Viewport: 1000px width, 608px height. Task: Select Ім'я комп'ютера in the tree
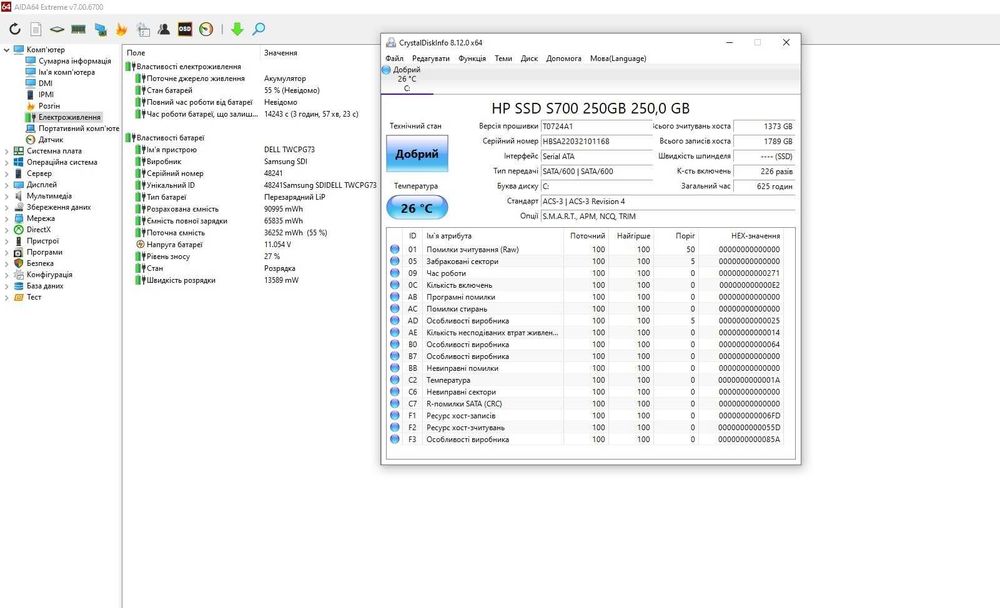point(67,72)
